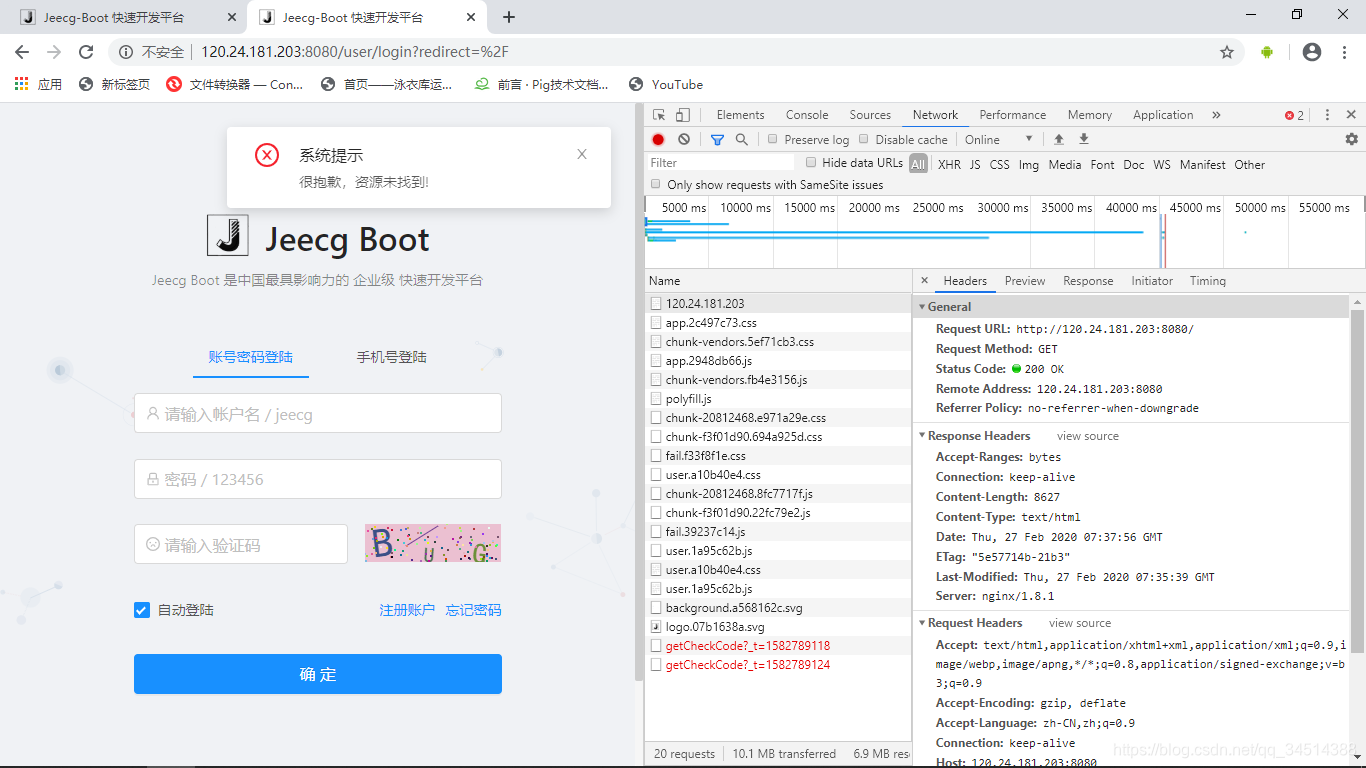Click the apps bookmark shortcut
Image resolution: width=1366 pixels, height=768 pixels.
[x=38, y=85]
